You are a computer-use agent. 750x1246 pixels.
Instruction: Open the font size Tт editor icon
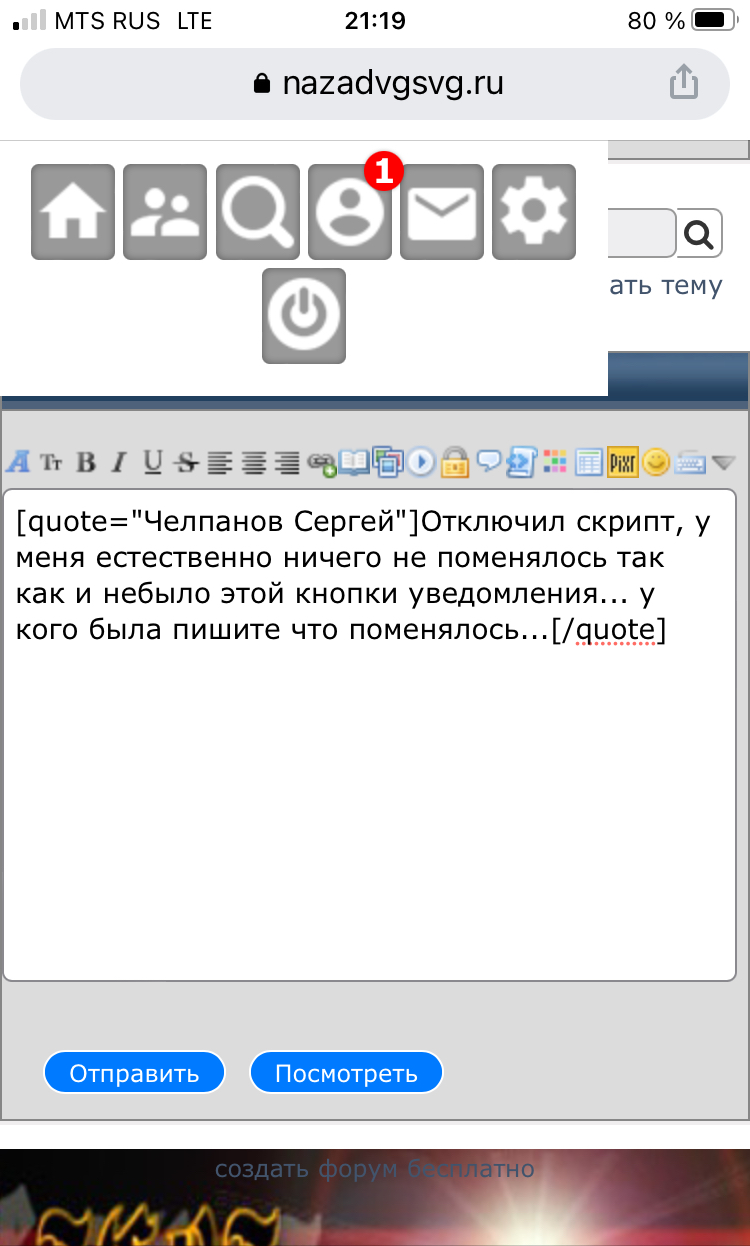coord(52,462)
